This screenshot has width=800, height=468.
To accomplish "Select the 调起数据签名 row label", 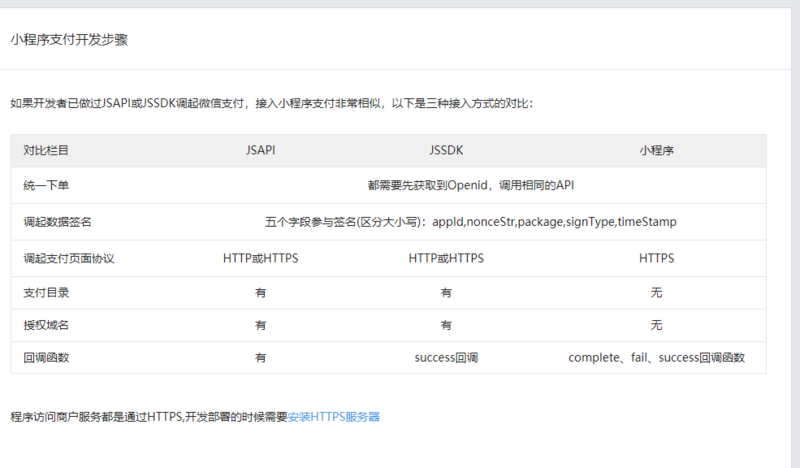I will point(57,222).
